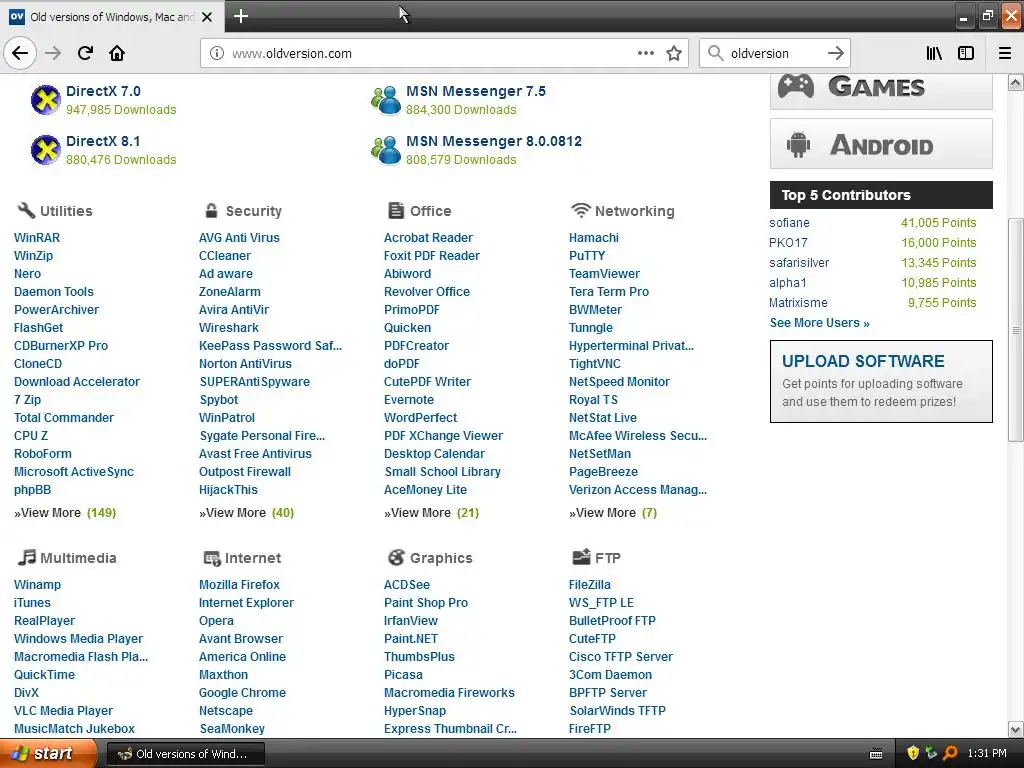This screenshot has width=1024, height=768.
Task: Click the Multimedia music note icon
Action: click(26, 557)
